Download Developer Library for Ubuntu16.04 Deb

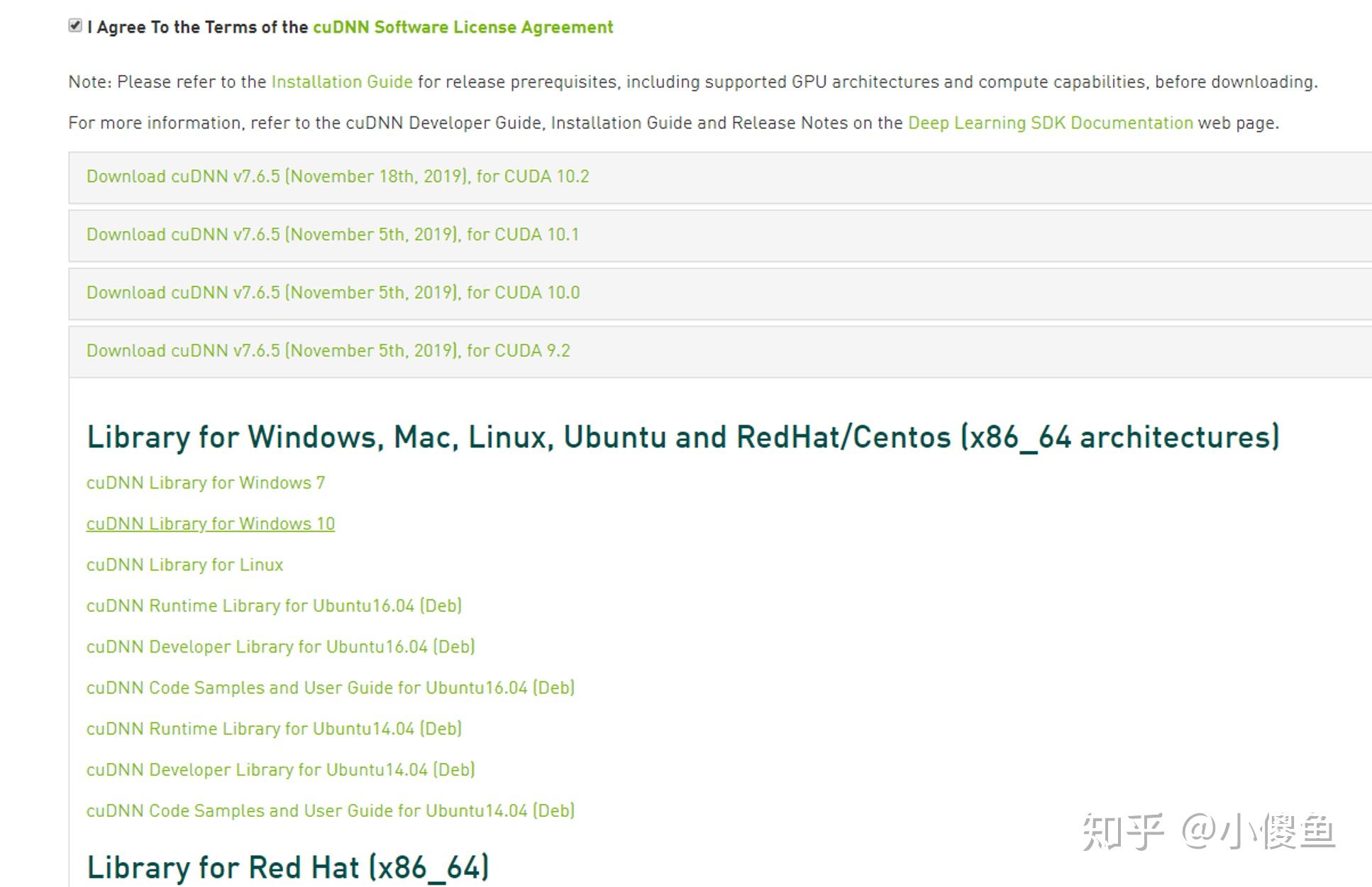(280, 647)
